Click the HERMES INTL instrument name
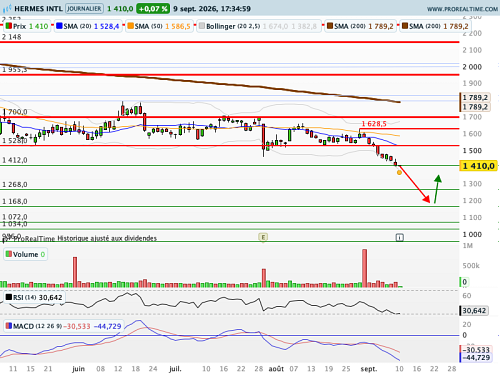Image resolution: width=500 pixels, height=375 pixels. [x=38, y=9]
